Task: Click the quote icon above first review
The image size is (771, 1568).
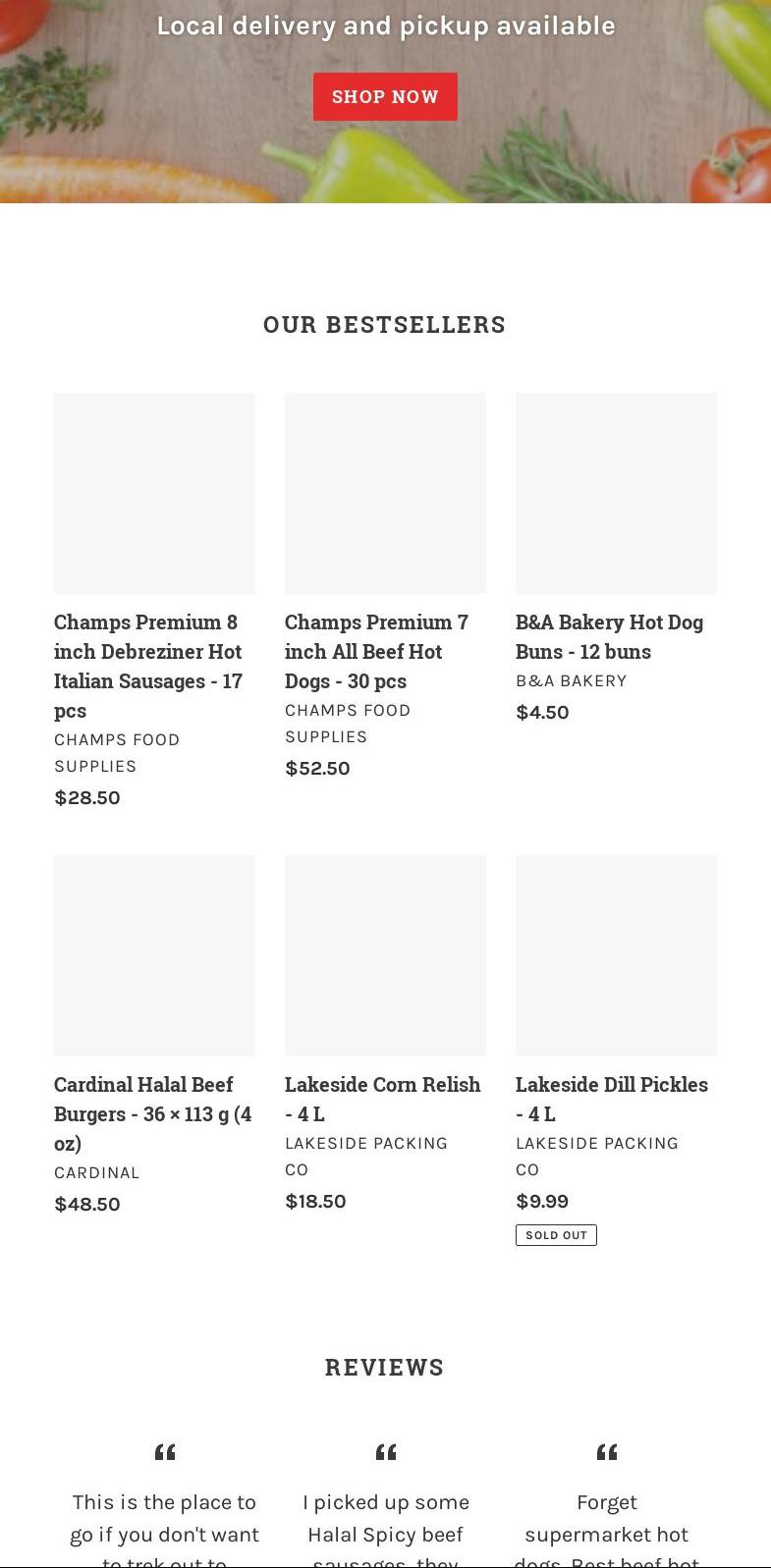Action: pyautogui.click(x=165, y=1452)
